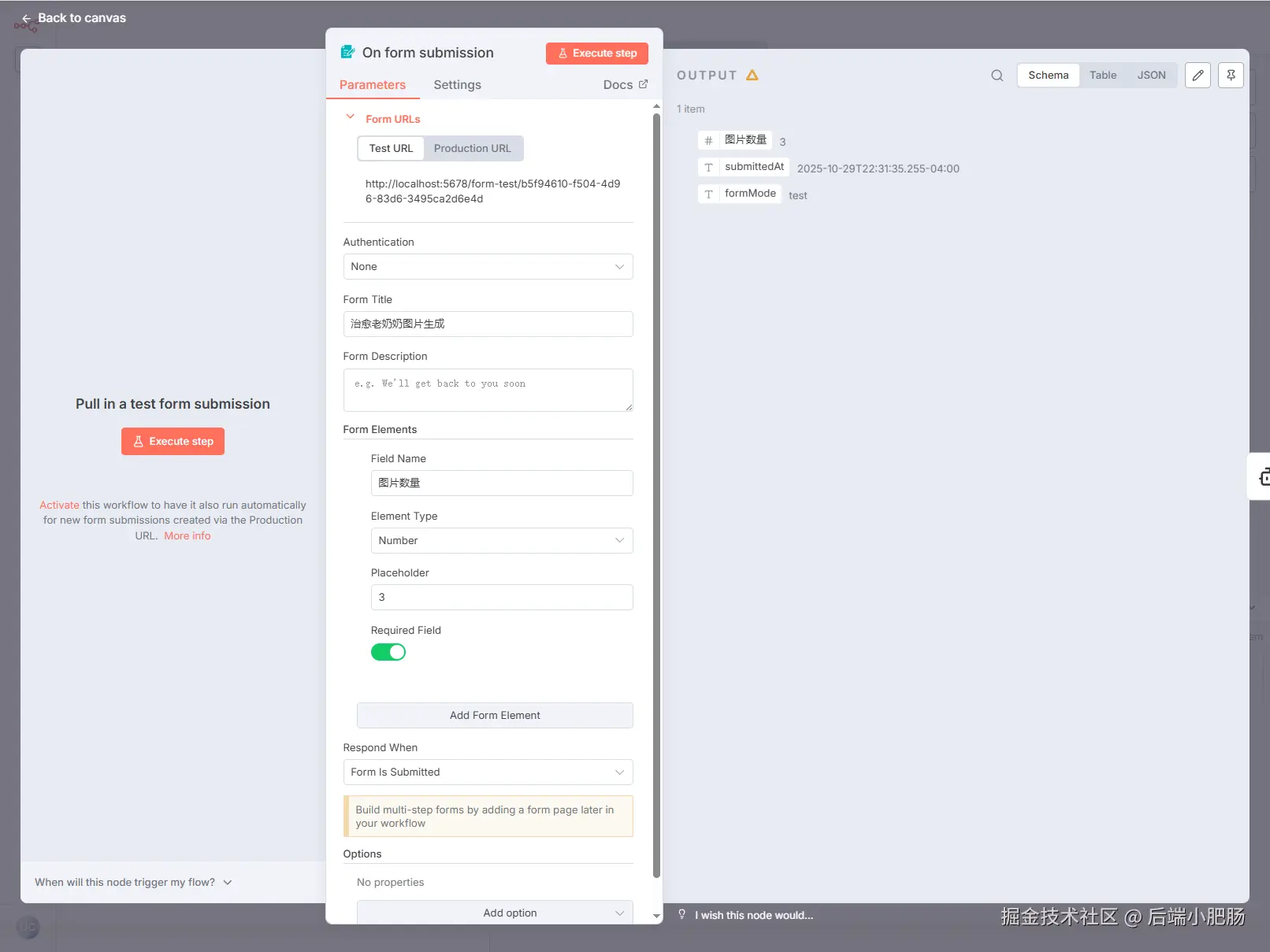Click the form trigger node icon in header

tap(347, 52)
